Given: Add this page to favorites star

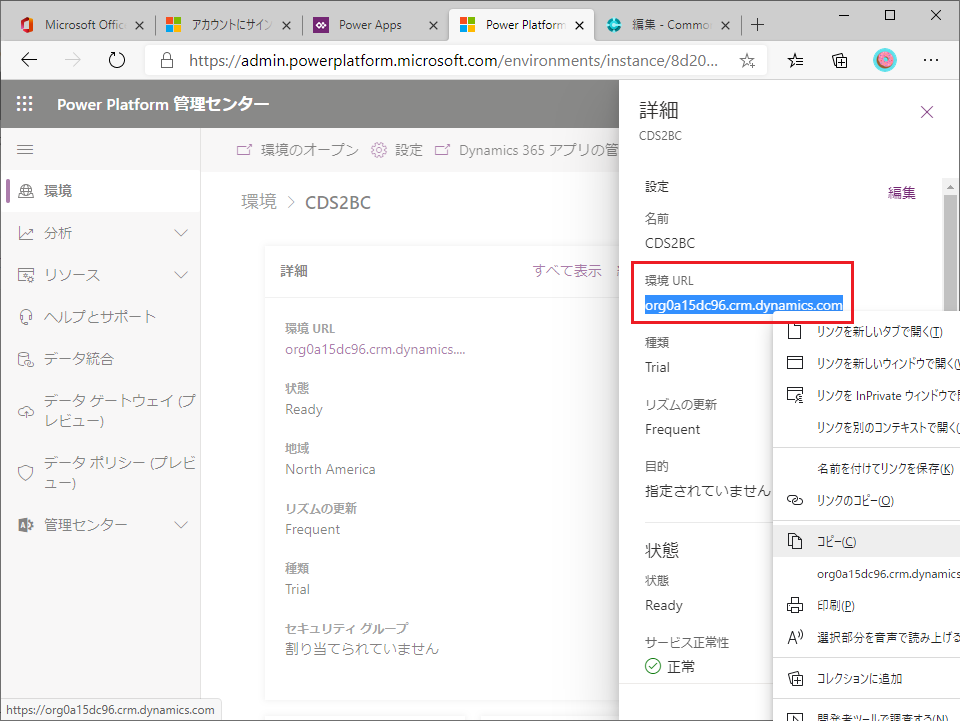Looking at the screenshot, I should pos(747,60).
